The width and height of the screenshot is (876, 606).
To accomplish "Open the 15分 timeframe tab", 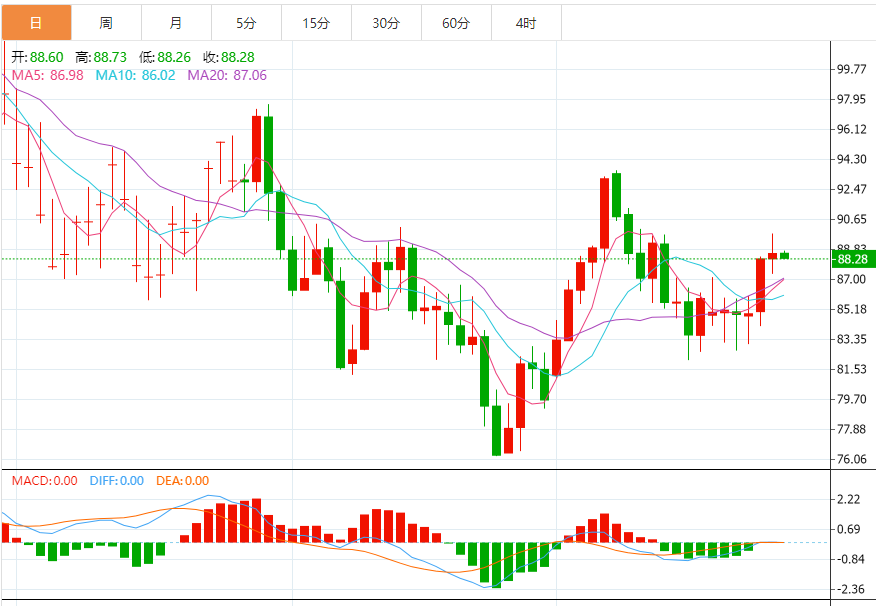I will 316,23.
